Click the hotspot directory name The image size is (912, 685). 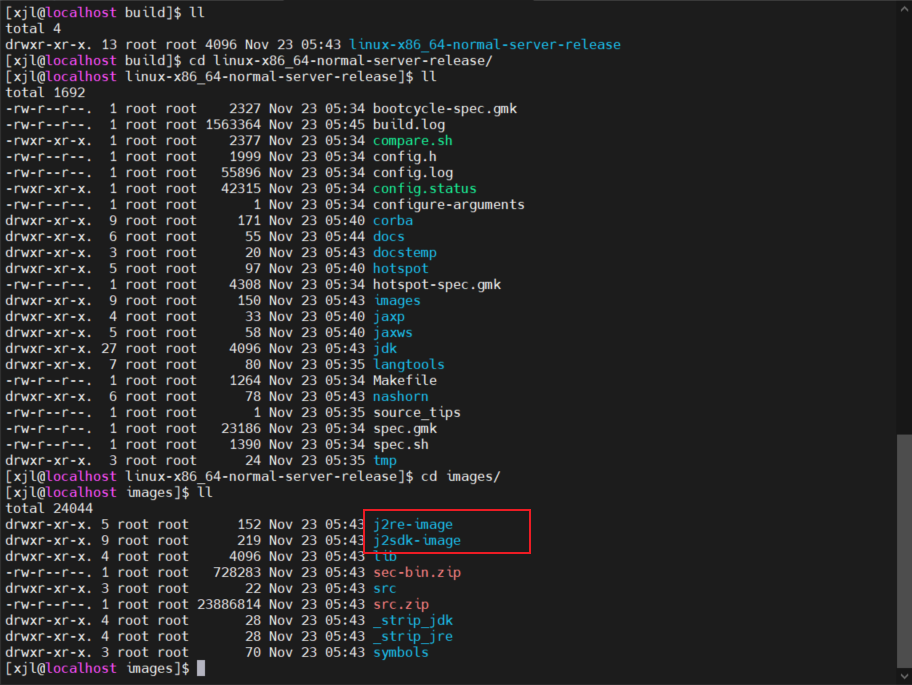coord(401,269)
